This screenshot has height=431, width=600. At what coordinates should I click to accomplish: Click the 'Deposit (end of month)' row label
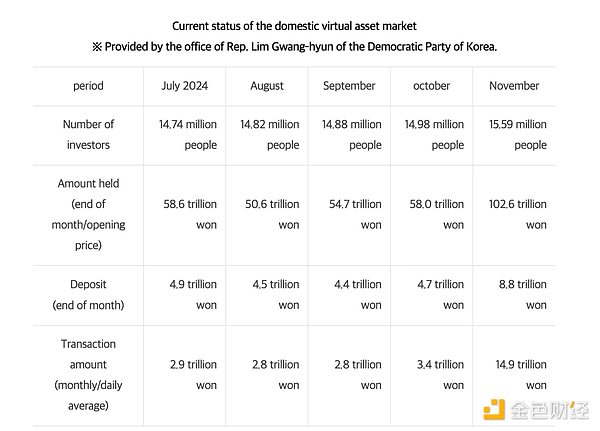pos(88,294)
